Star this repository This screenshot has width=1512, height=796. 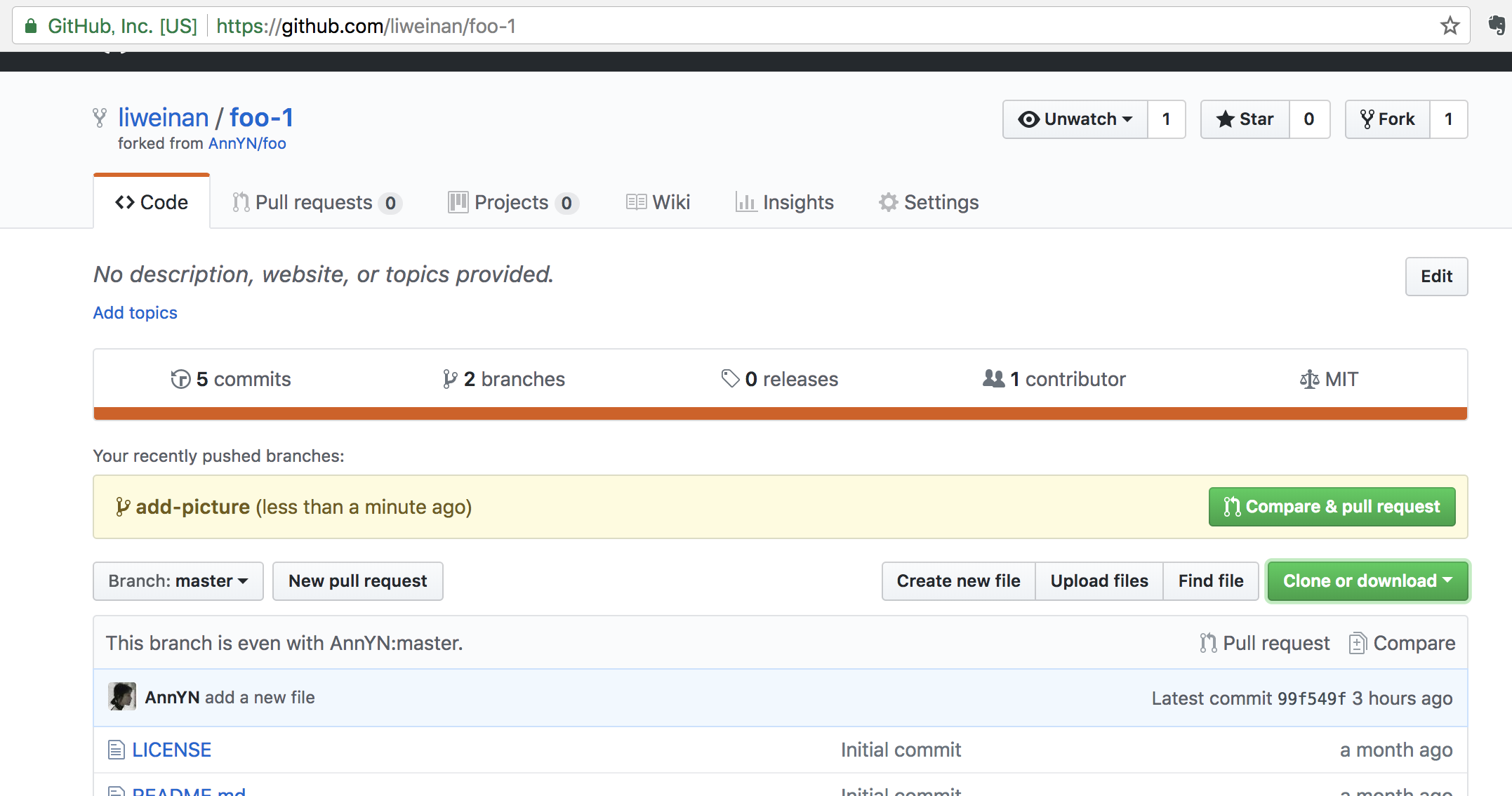click(1245, 119)
